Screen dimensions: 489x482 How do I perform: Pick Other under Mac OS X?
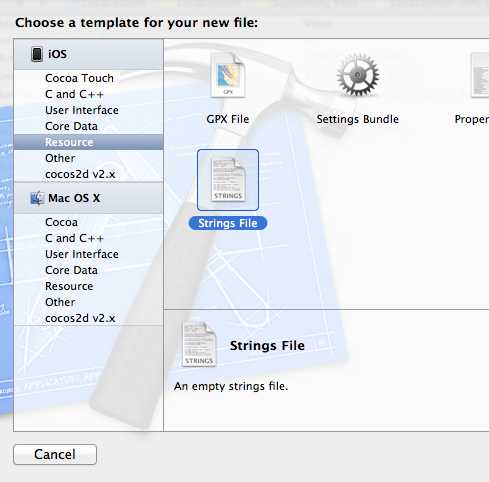(x=89, y=302)
